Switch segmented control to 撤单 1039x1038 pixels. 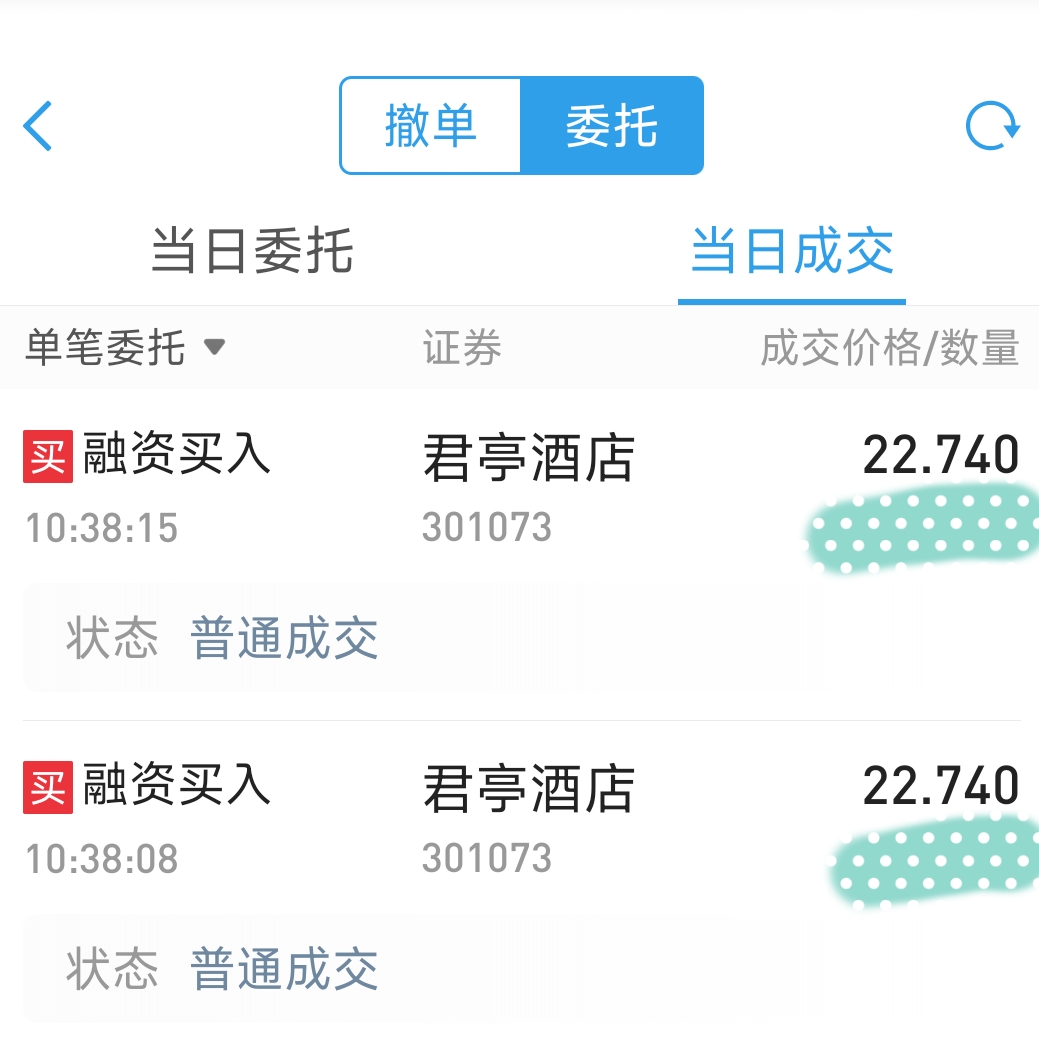pos(431,126)
